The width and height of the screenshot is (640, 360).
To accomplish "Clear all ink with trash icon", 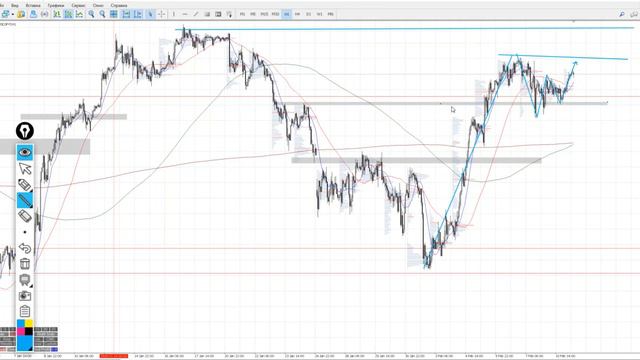I will click(x=25, y=264).
